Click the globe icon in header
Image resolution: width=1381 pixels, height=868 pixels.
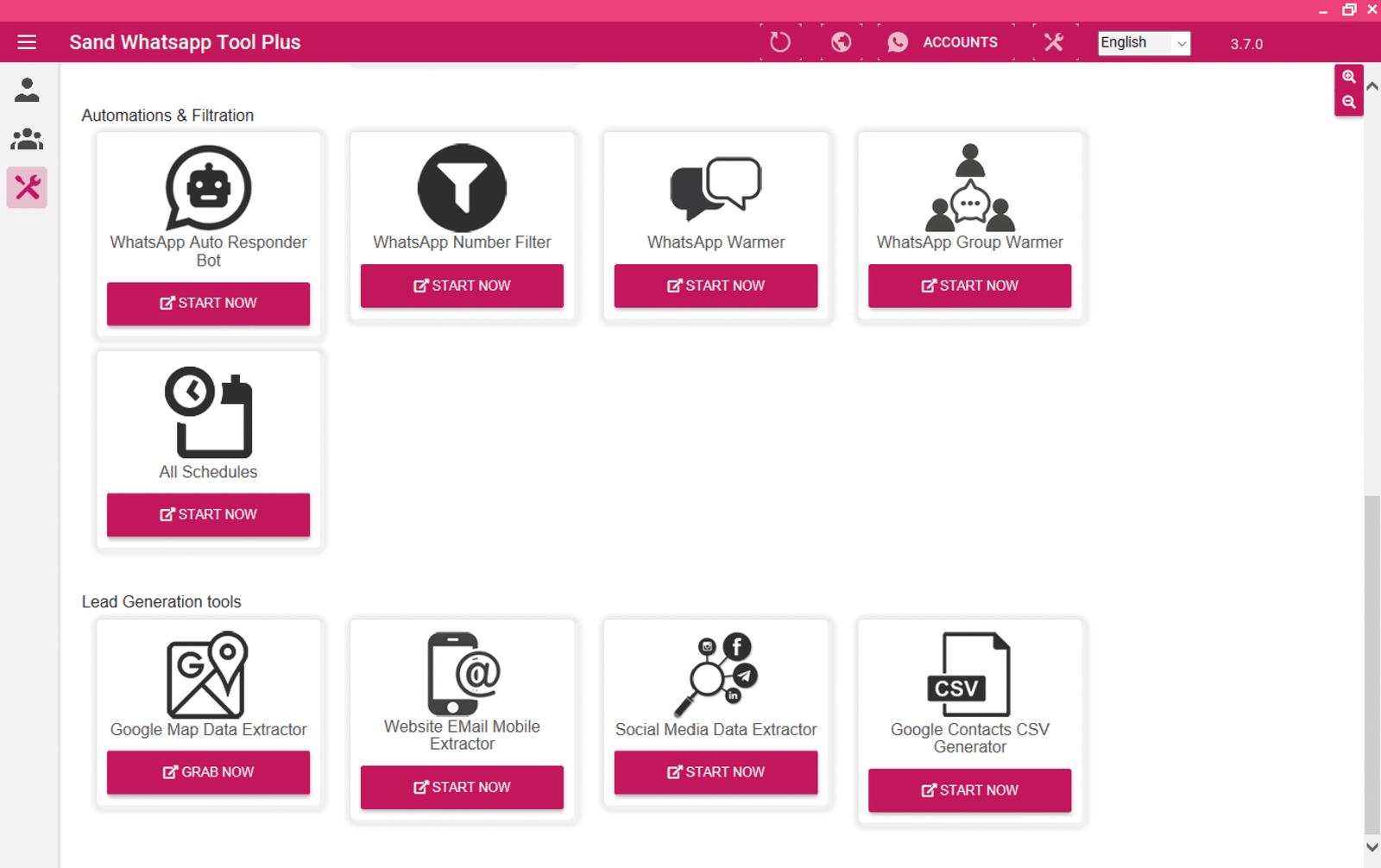[x=842, y=42]
